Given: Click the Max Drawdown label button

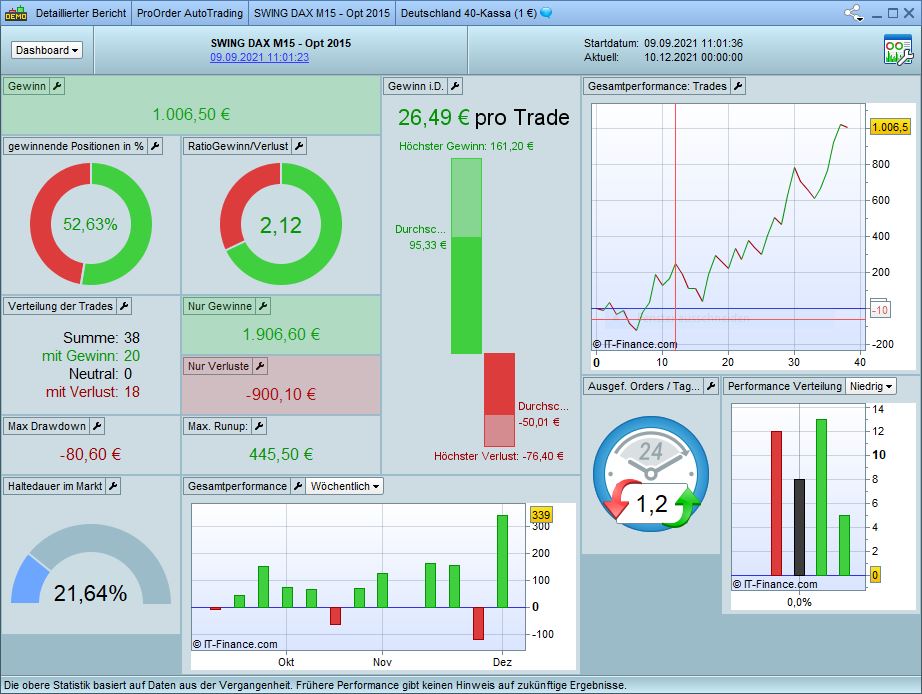Looking at the screenshot, I should 46,426.
